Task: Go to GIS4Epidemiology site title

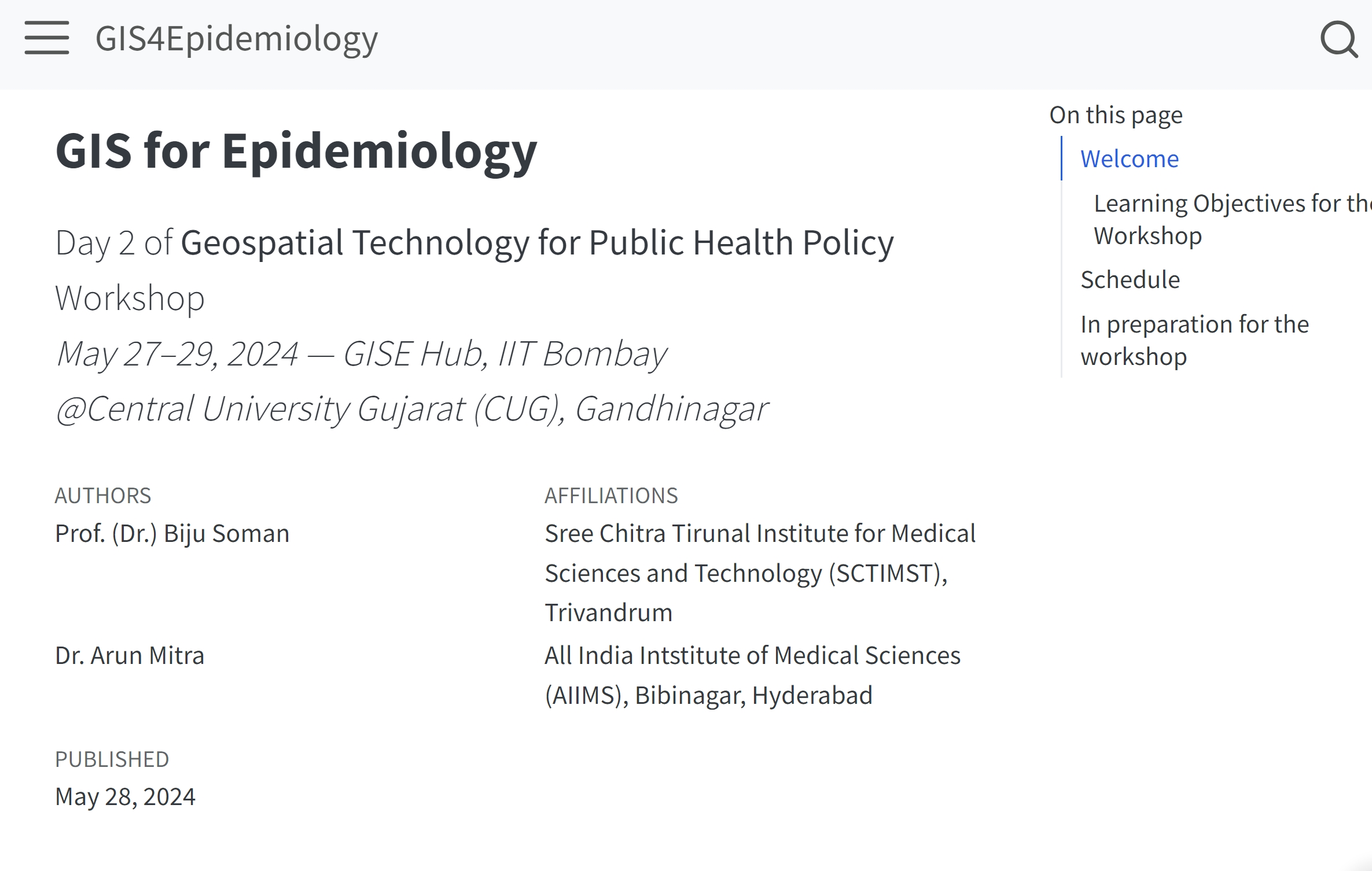Action: [x=237, y=39]
